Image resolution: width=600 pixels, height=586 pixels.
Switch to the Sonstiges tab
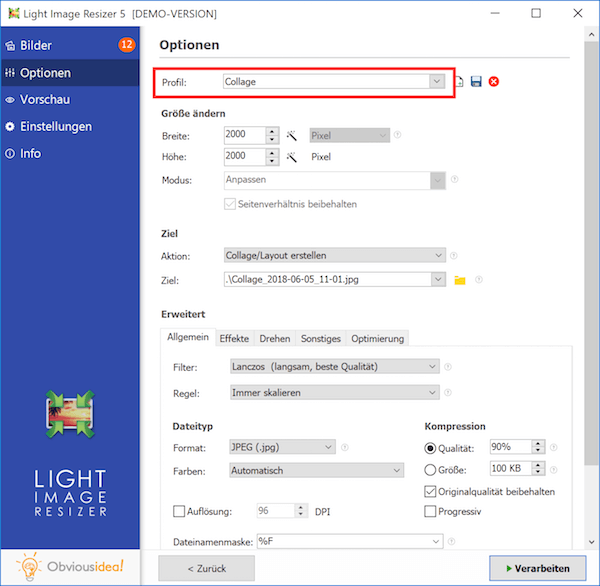(321, 339)
